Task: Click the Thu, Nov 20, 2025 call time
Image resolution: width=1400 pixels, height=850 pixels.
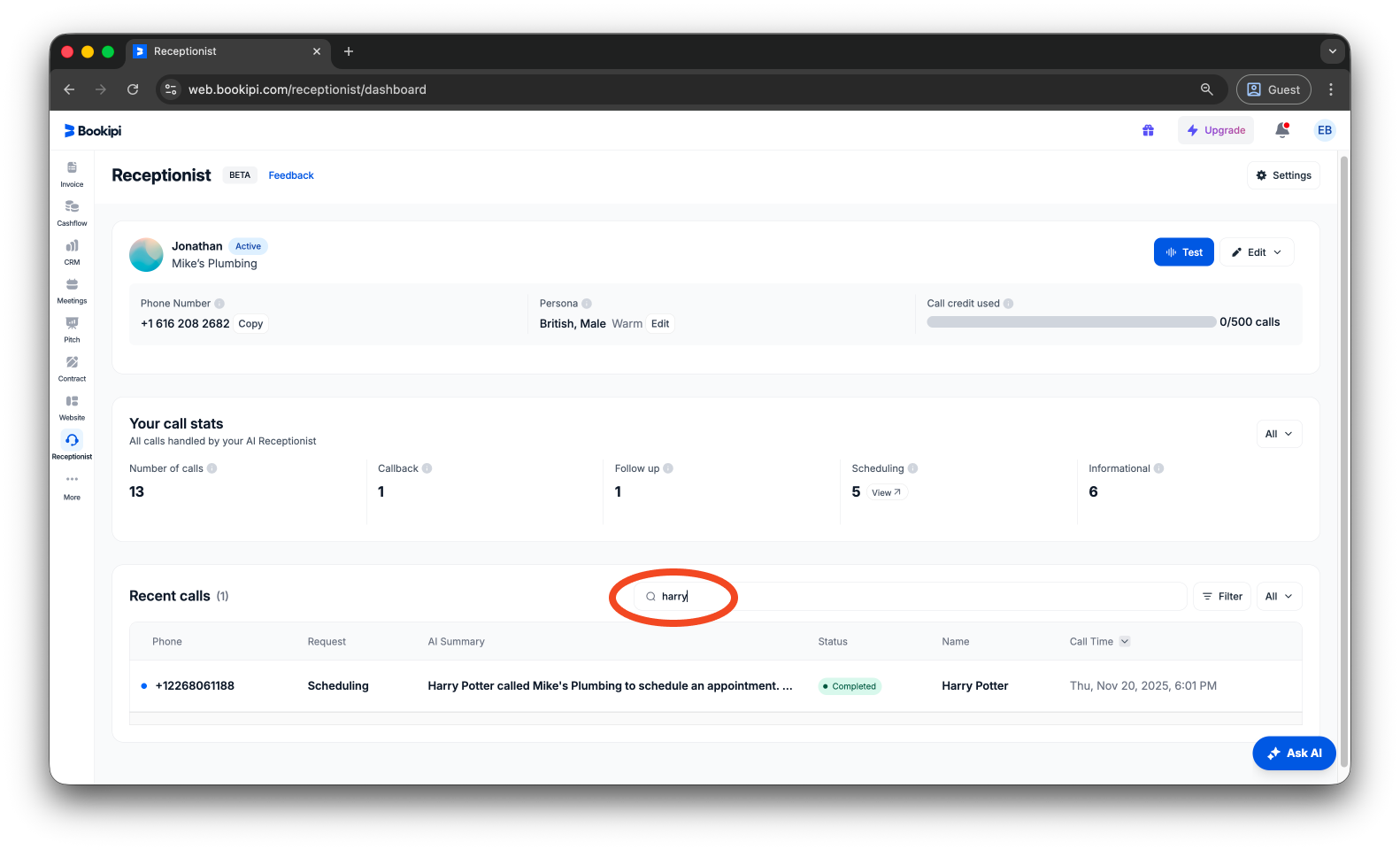Action: tap(1143, 686)
